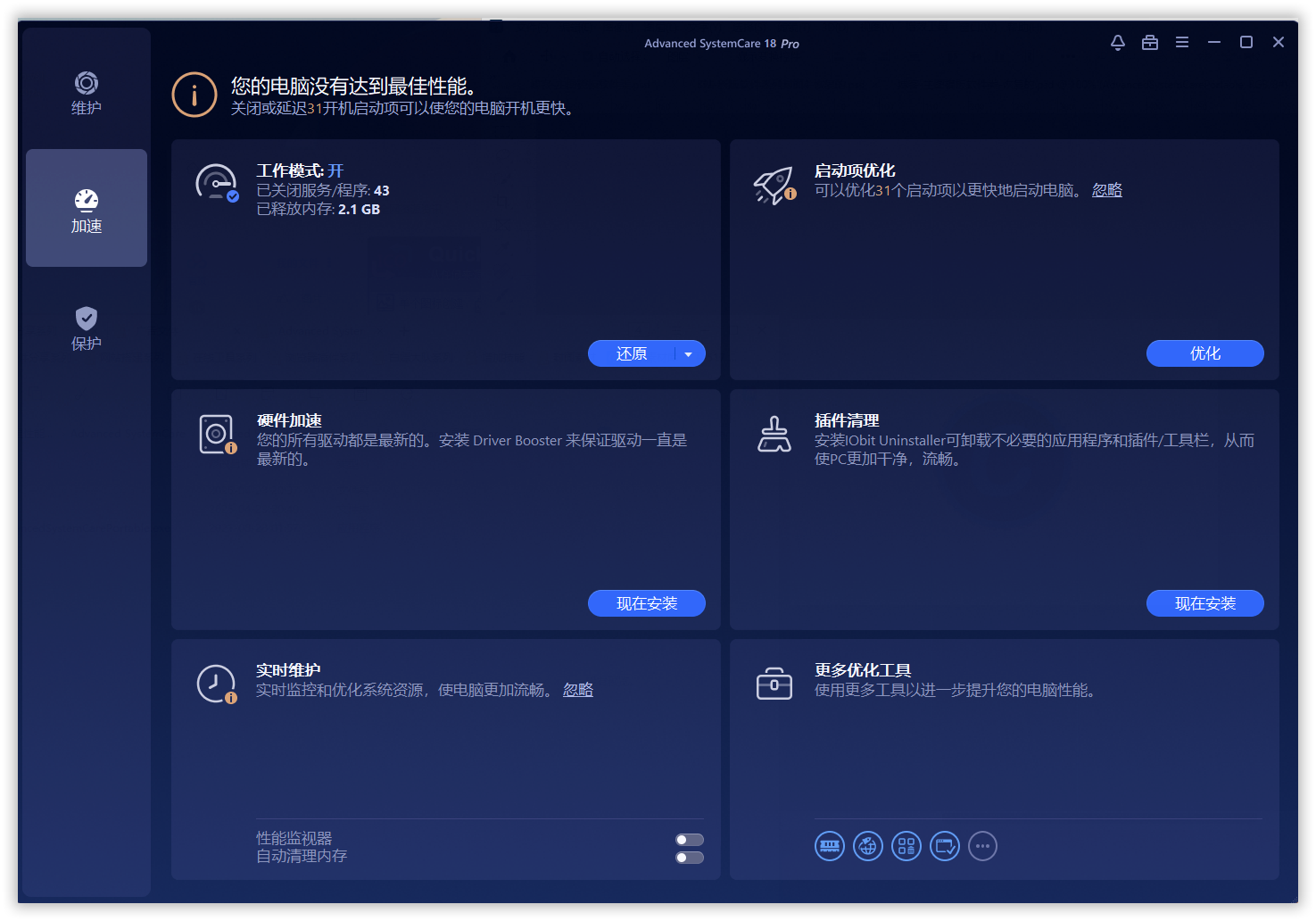Toggle the 性能监视器 switch

pyautogui.click(x=690, y=840)
